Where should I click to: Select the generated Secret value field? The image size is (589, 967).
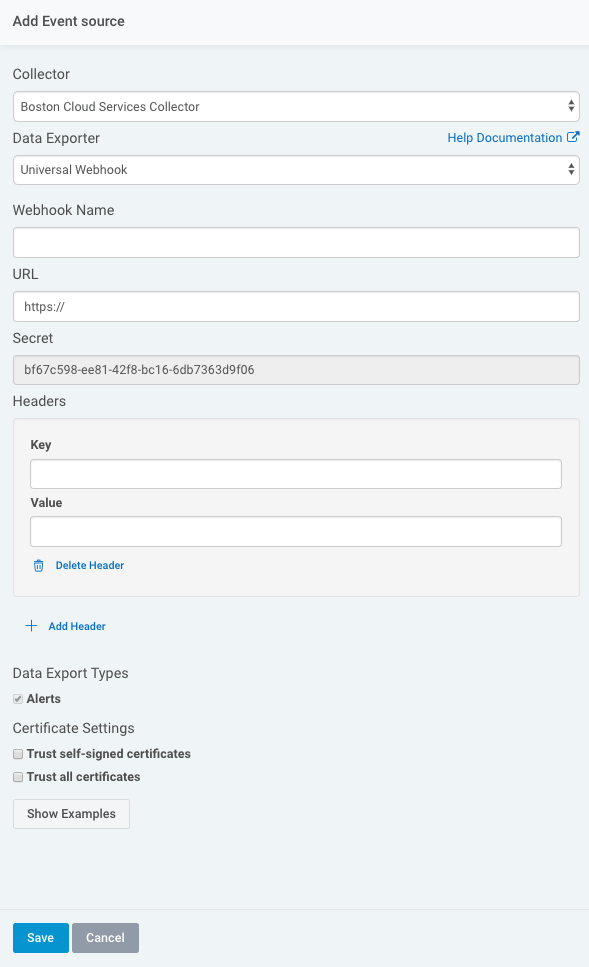coord(295,369)
